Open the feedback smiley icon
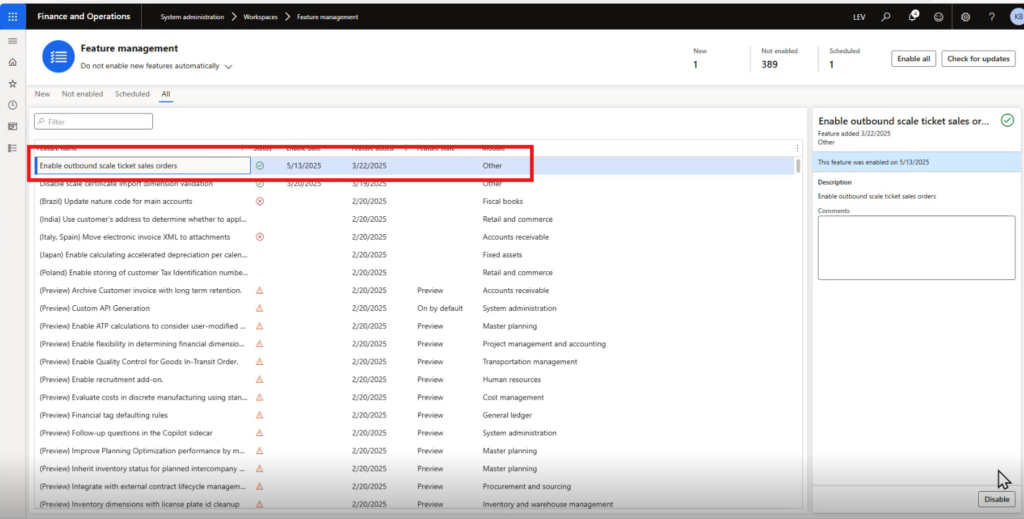Image resolution: width=1024 pixels, height=519 pixels. [x=938, y=17]
